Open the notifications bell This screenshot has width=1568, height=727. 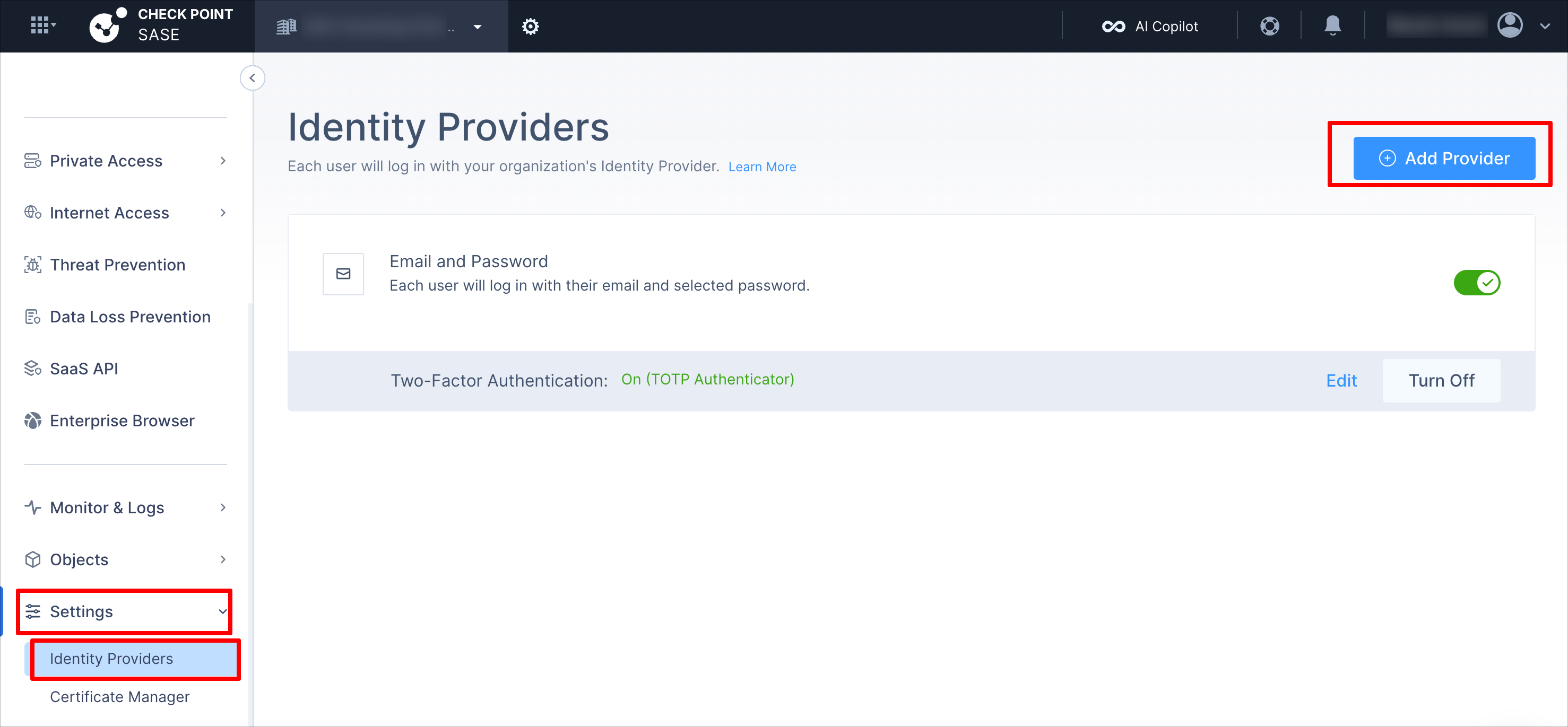1332,25
